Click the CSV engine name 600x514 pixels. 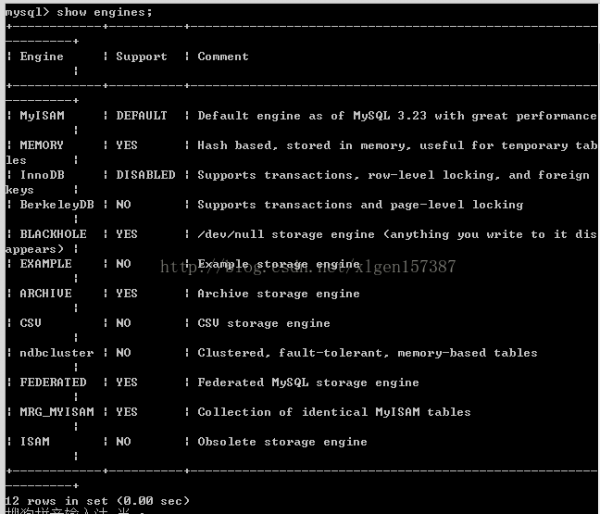30,323
